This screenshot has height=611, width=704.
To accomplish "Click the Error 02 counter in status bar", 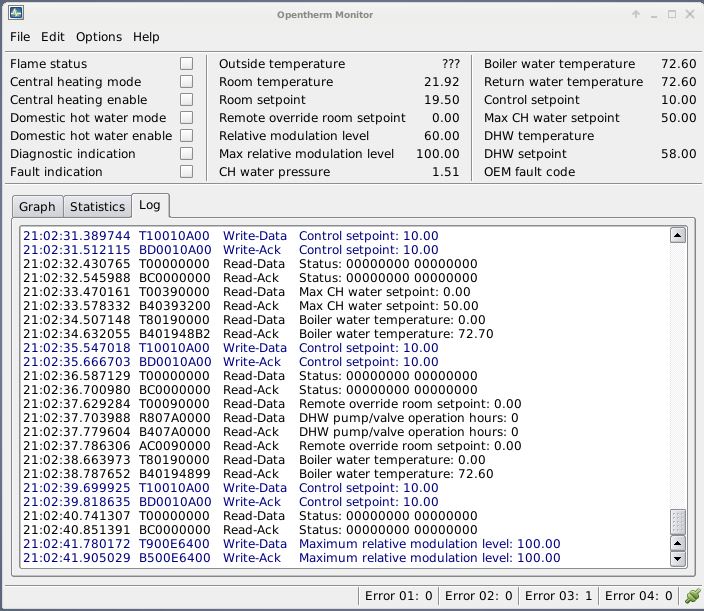I will coord(478,596).
